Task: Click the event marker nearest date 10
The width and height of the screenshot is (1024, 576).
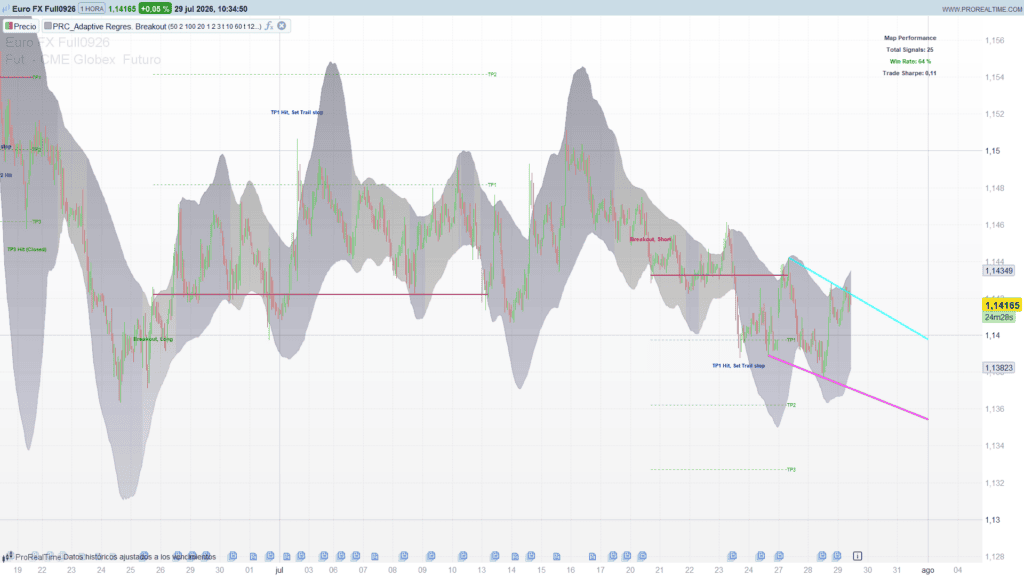Action: click(x=462, y=556)
